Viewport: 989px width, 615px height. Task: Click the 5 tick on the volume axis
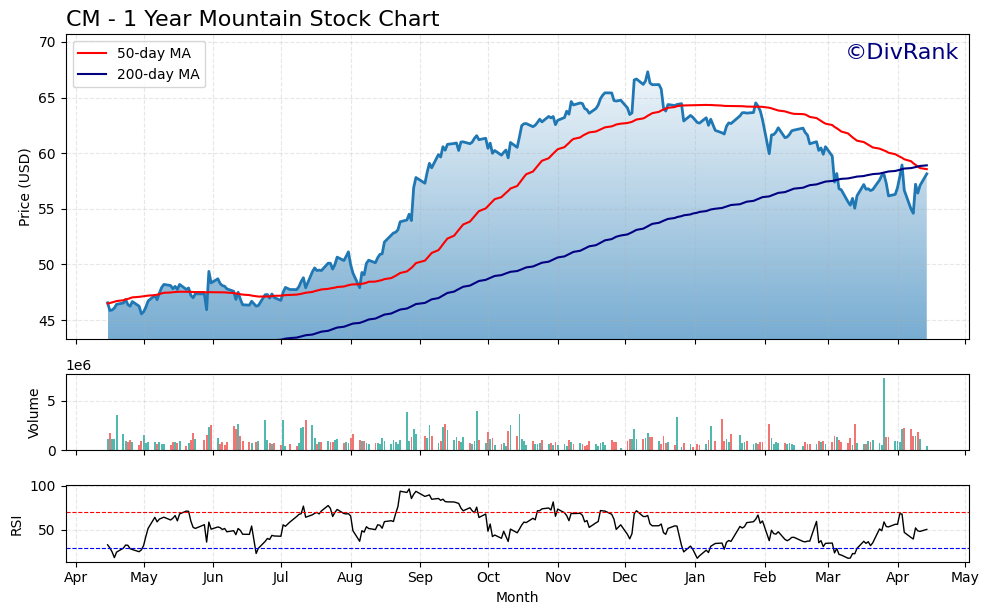[x=52, y=401]
